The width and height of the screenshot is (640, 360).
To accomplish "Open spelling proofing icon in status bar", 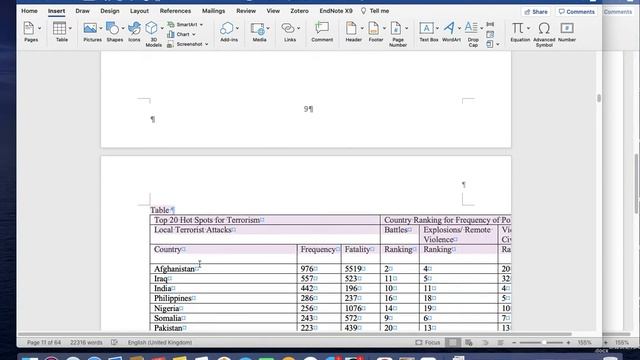I will pos(114,342).
